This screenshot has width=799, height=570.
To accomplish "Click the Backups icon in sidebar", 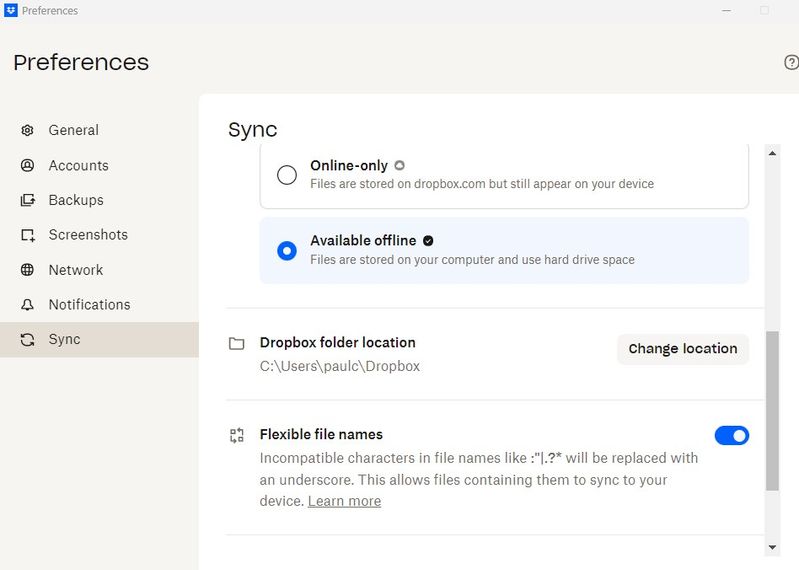I will (28, 200).
